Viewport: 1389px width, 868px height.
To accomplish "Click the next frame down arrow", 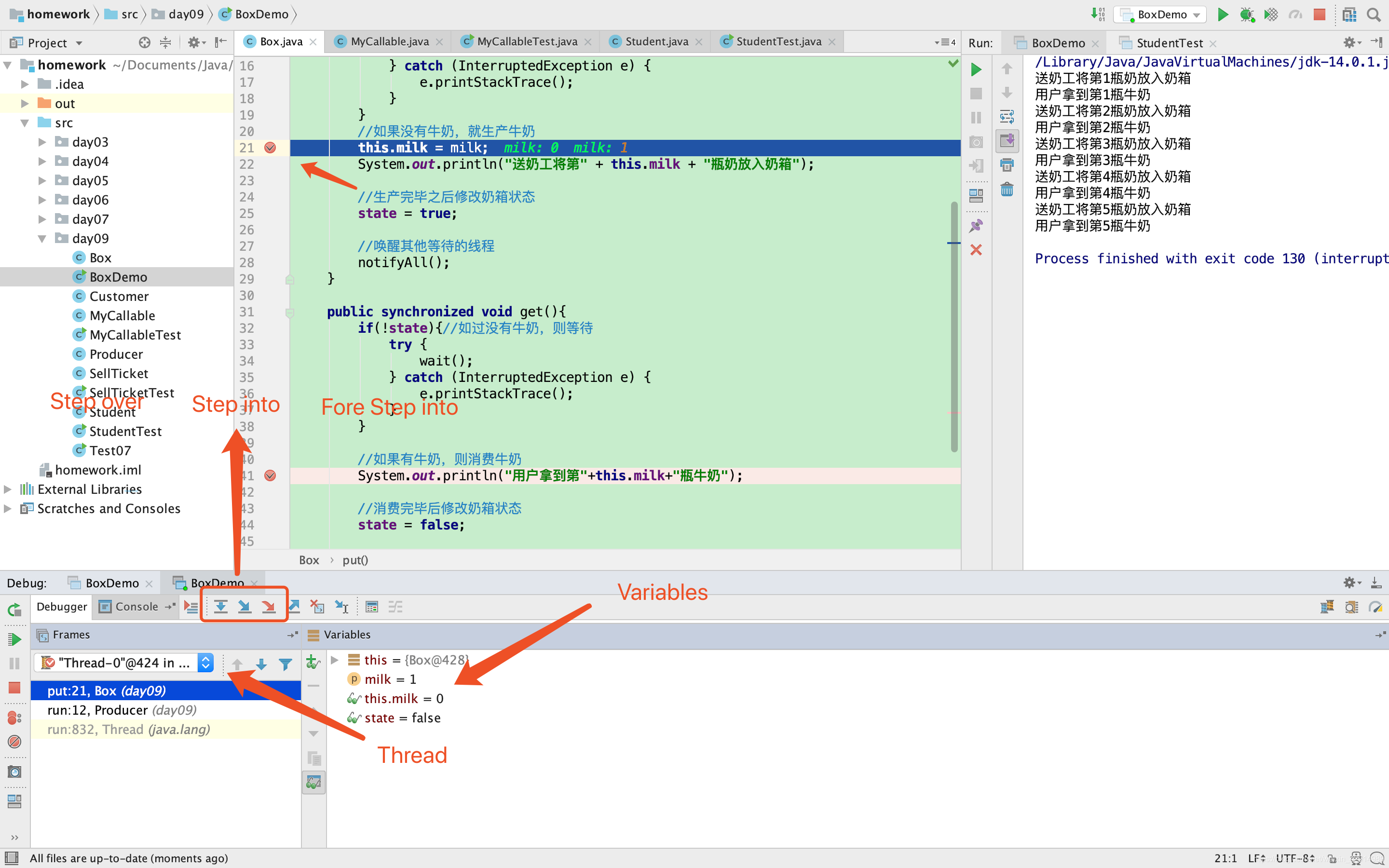I will (261, 664).
